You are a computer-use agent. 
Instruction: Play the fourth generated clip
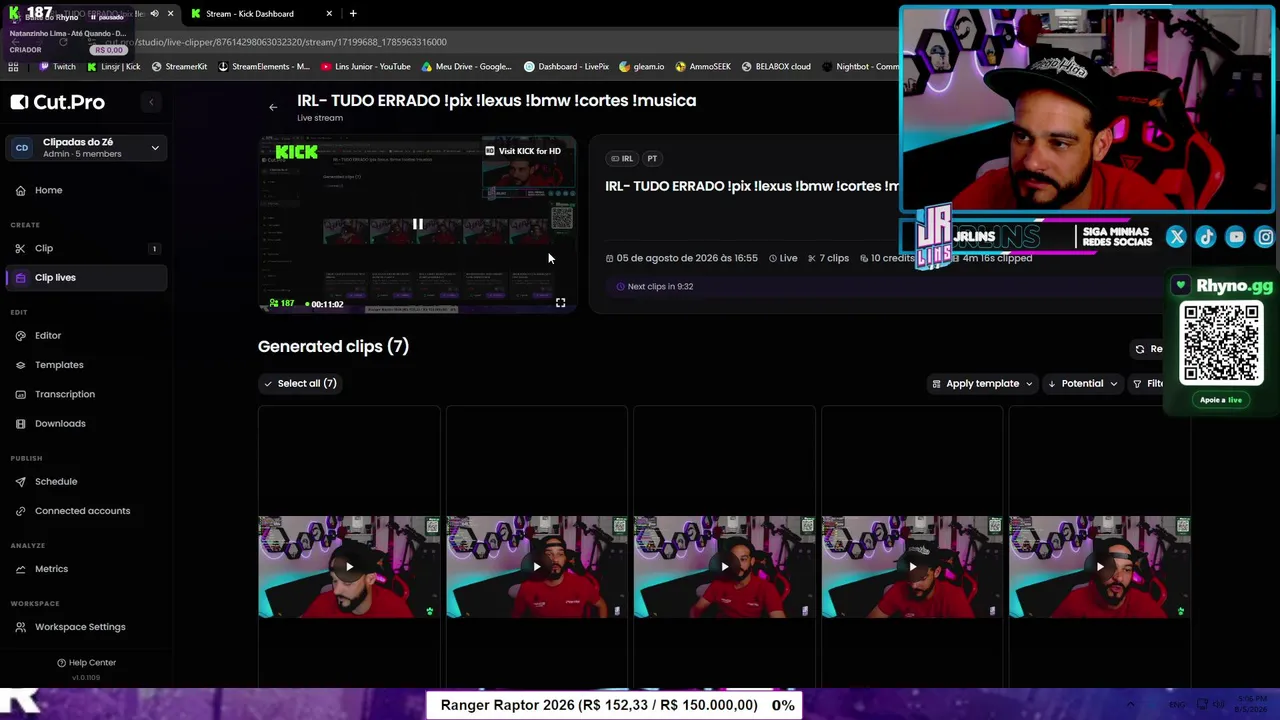912,567
